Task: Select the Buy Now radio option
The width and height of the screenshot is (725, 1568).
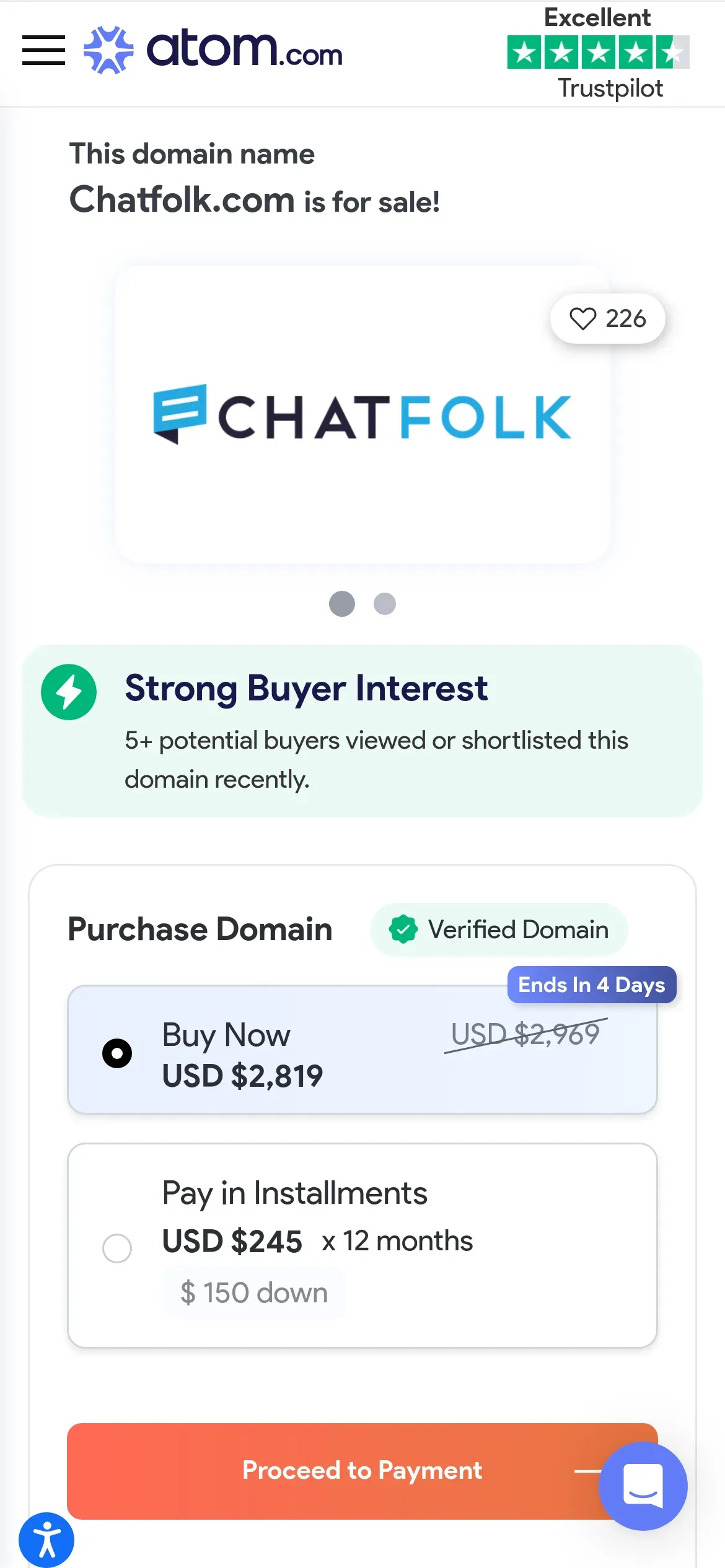Action: point(117,1053)
